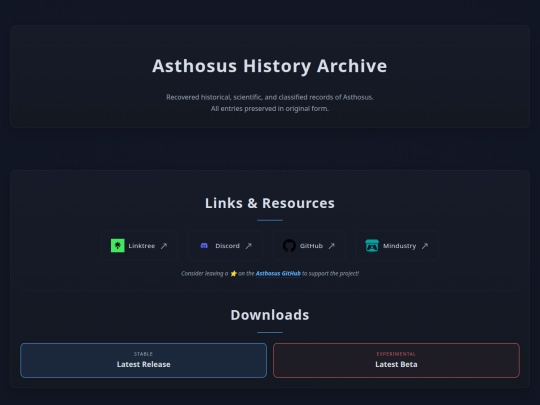The image size is (540, 405).
Task: Click the star emoji in the support note
Action: pos(233,273)
